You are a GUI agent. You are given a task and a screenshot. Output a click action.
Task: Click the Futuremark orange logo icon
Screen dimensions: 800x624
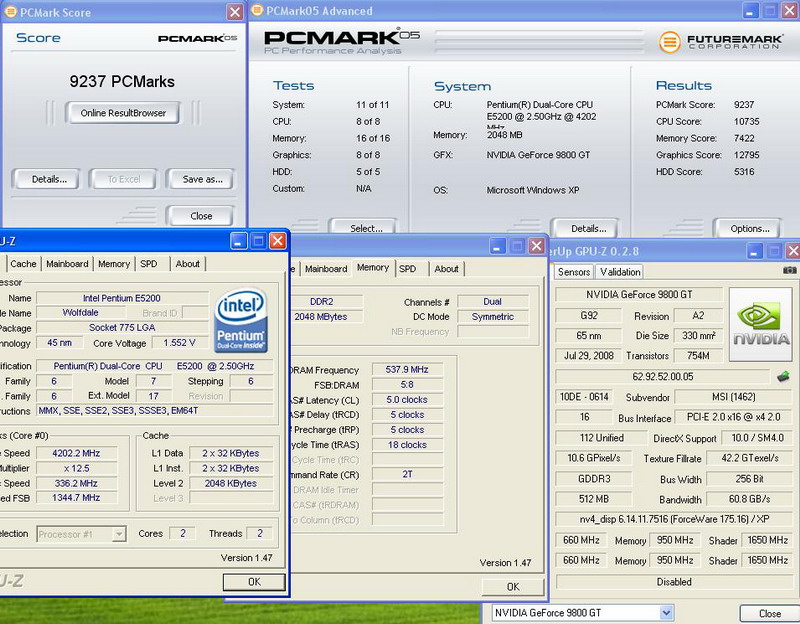coord(669,42)
